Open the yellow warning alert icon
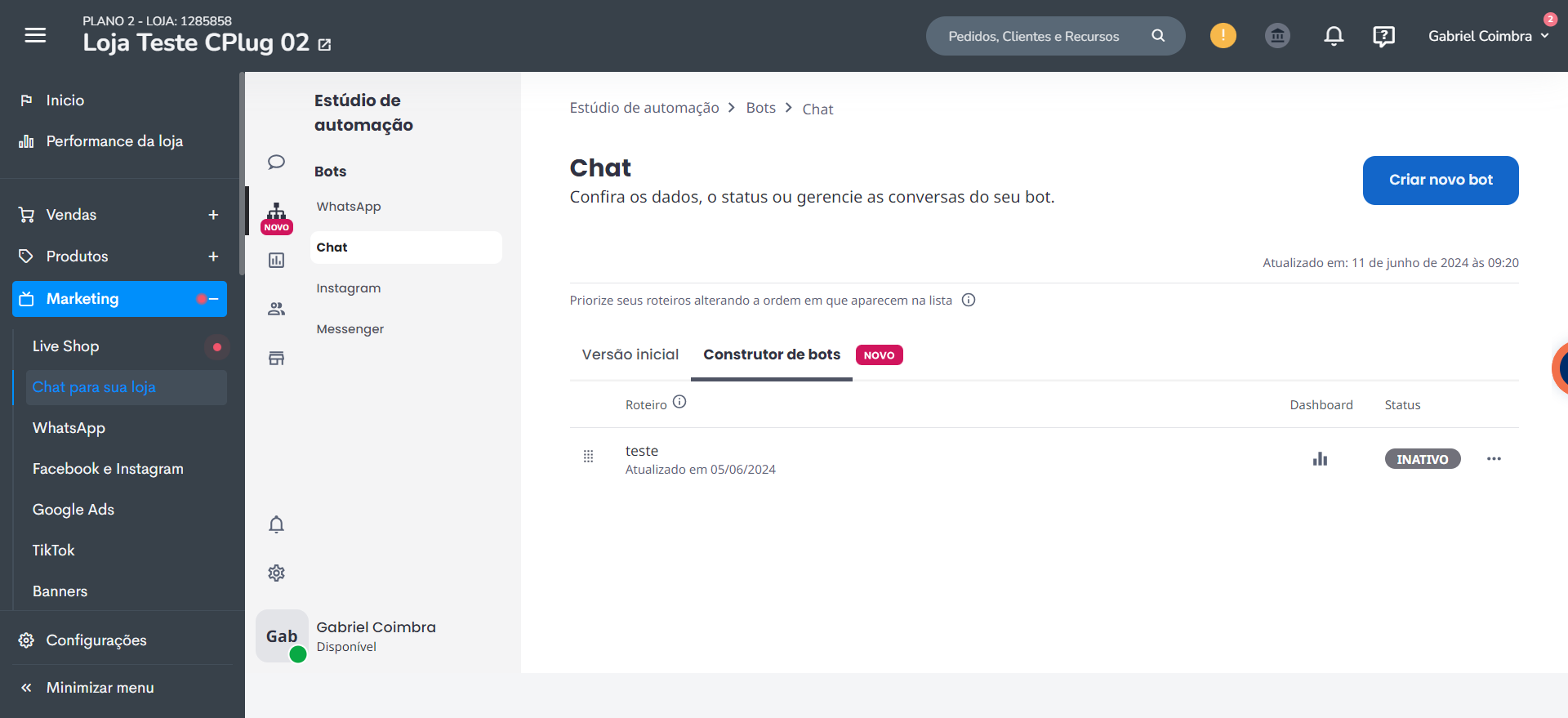The height and width of the screenshot is (718, 1568). pyautogui.click(x=1223, y=35)
